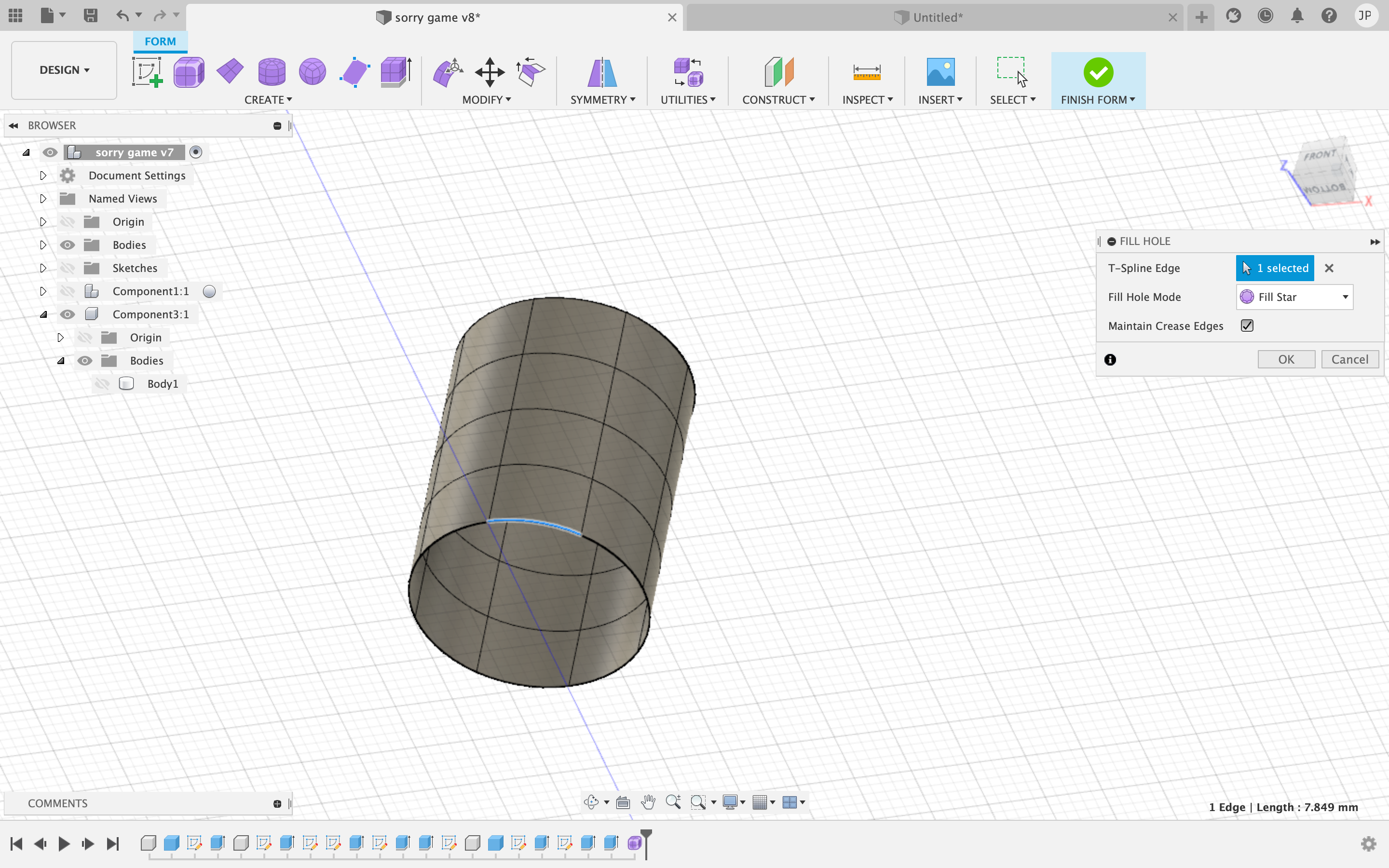Change Fill Hole Mode dropdown

click(x=1295, y=296)
